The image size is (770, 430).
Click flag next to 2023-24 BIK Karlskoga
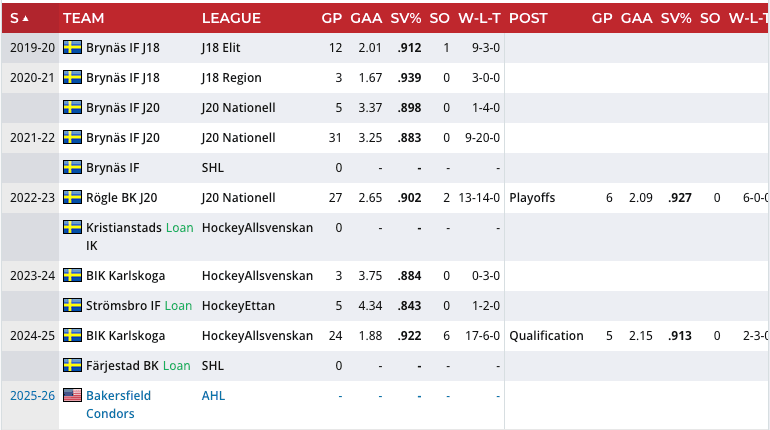point(72,276)
